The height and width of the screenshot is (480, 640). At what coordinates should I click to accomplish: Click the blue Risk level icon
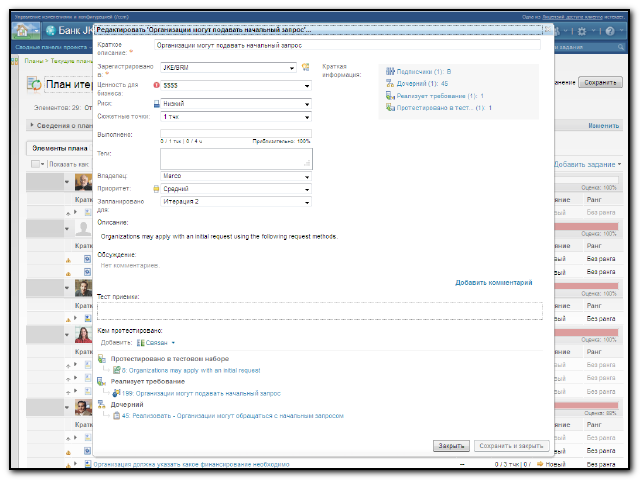click(x=156, y=104)
